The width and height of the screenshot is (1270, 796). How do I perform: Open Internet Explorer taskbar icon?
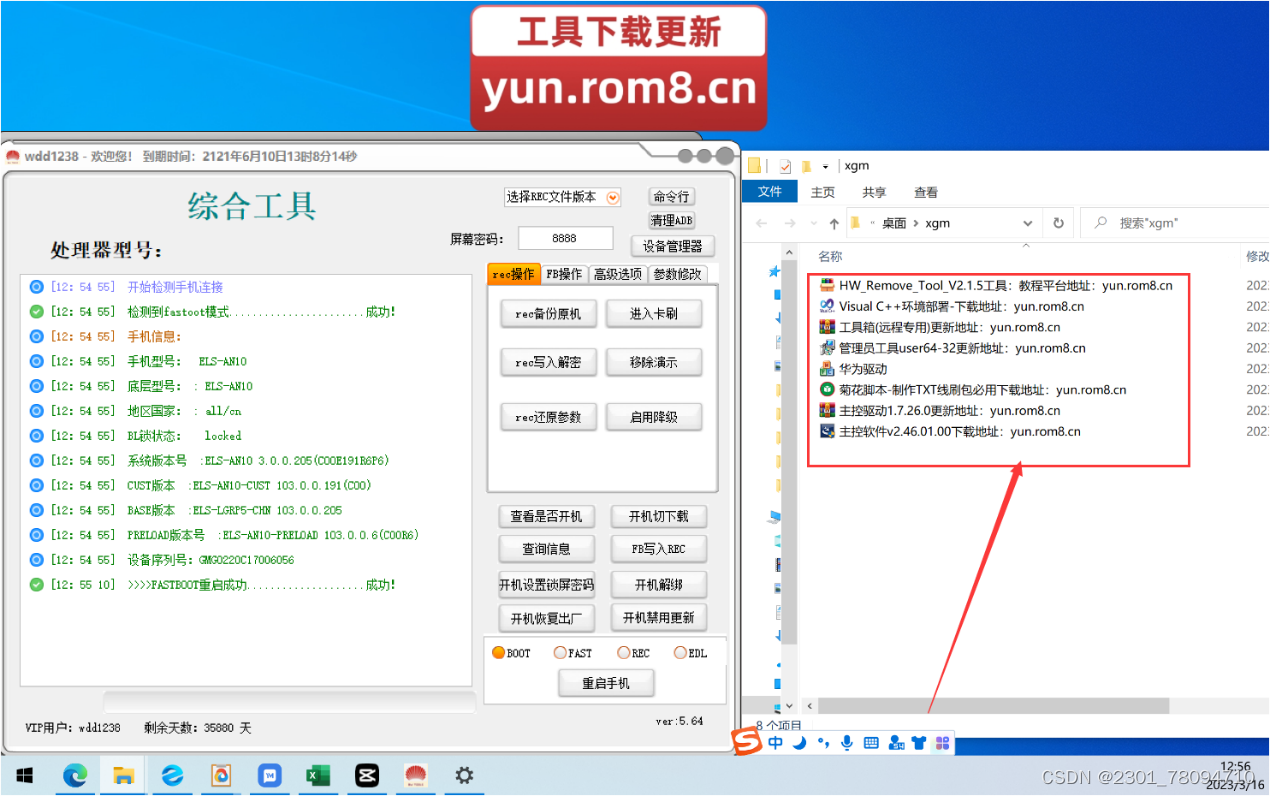coord(172,775)
